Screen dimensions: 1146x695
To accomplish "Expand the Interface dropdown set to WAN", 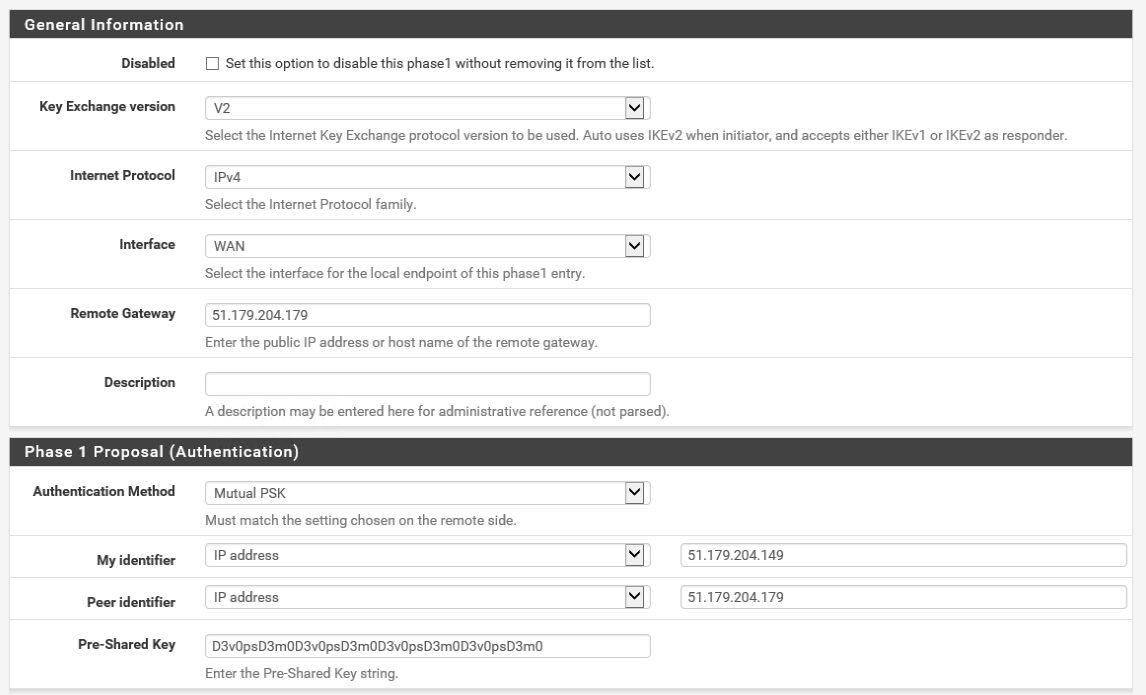I will tap(427, 245).
